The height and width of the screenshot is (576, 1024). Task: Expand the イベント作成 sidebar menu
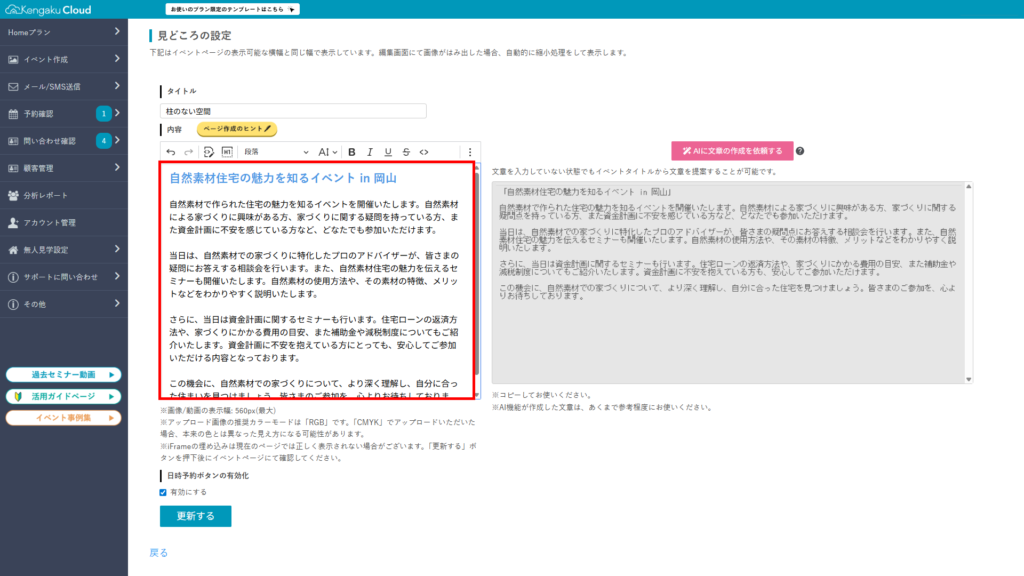64,59
